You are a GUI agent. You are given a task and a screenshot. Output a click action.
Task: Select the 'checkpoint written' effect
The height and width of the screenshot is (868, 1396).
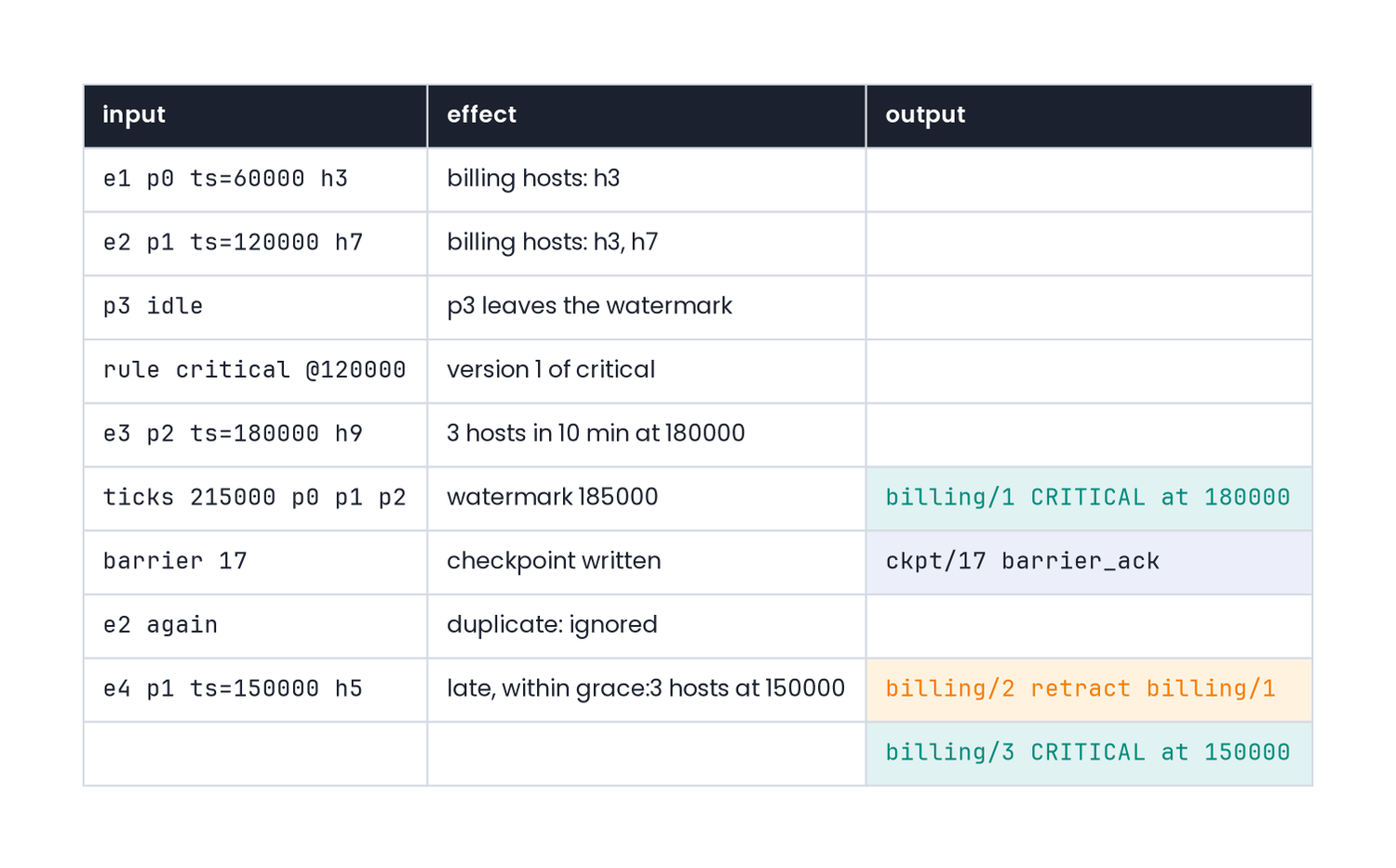click(647, 562)
